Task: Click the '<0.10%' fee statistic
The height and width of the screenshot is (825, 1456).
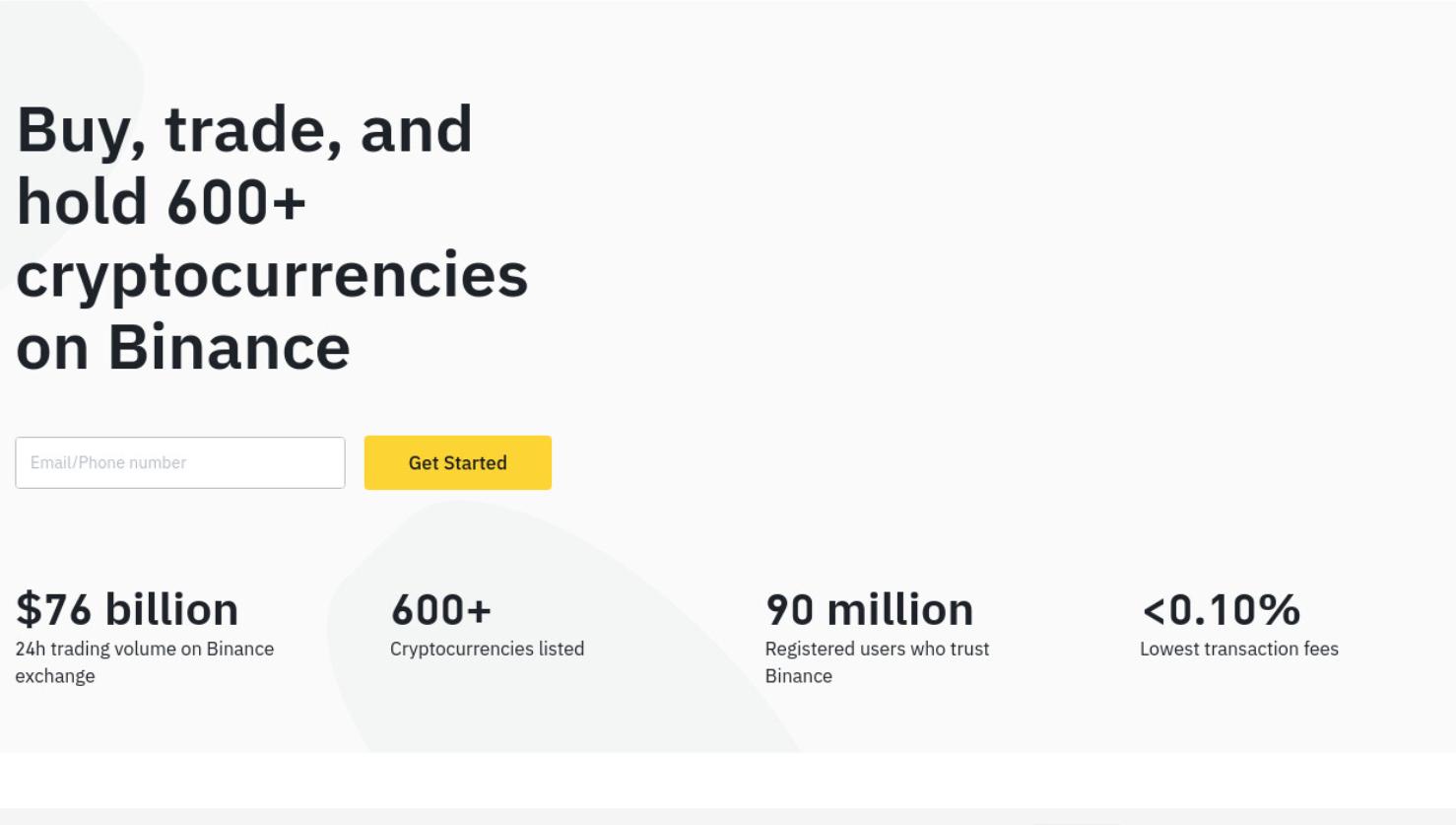Action: [x=1222, y=609]
